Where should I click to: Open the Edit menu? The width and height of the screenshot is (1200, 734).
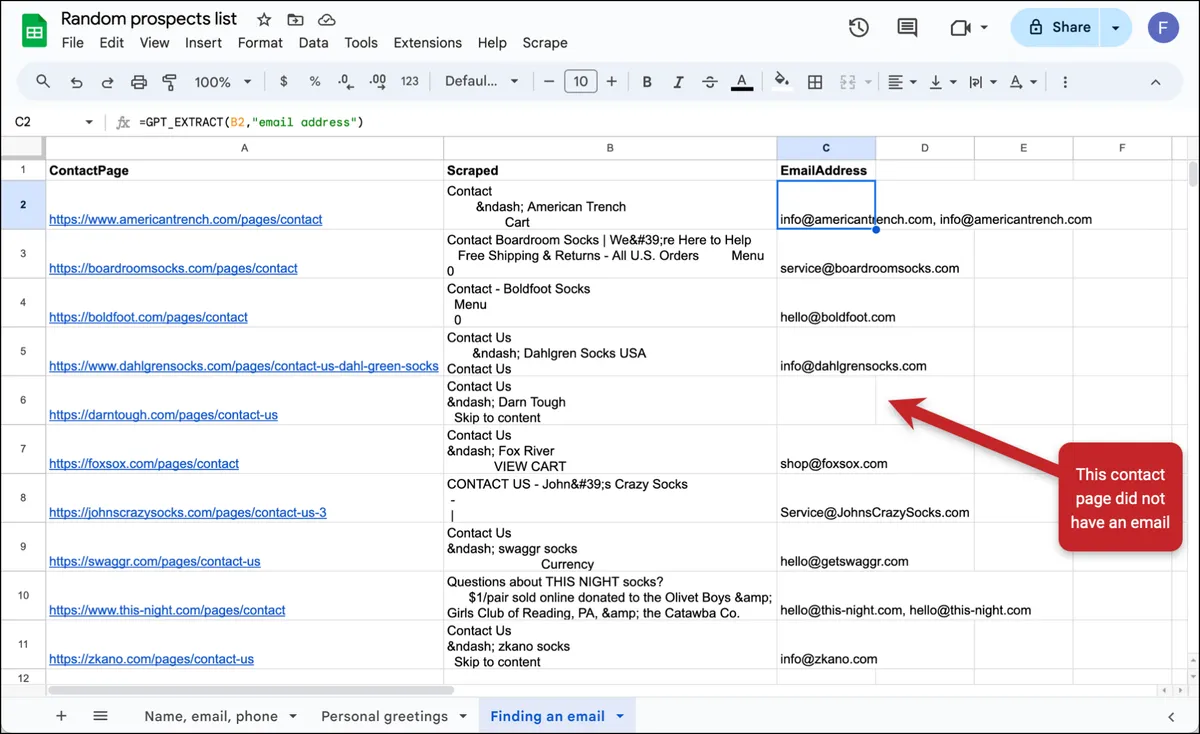point(112,43)
